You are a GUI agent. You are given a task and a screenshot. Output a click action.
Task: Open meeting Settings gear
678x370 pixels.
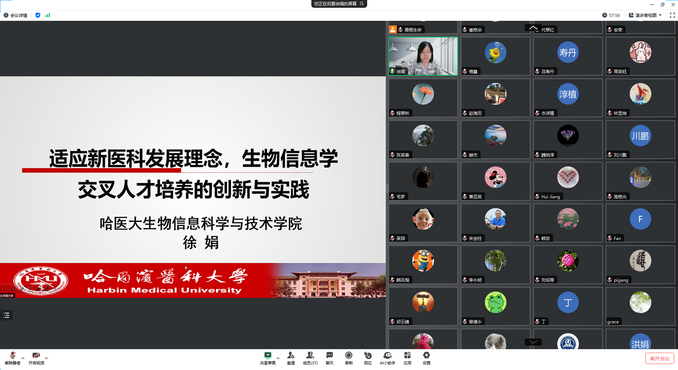tap(426, 358)
